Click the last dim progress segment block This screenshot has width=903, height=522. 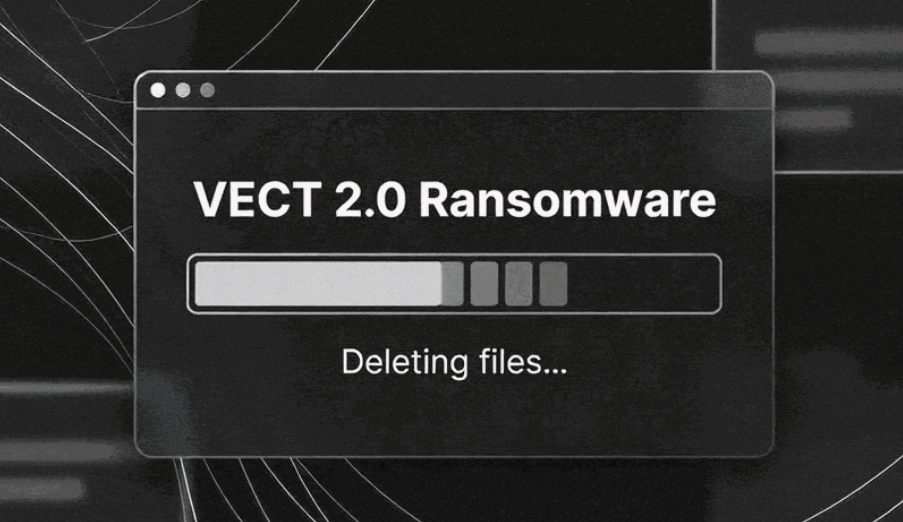553,283
